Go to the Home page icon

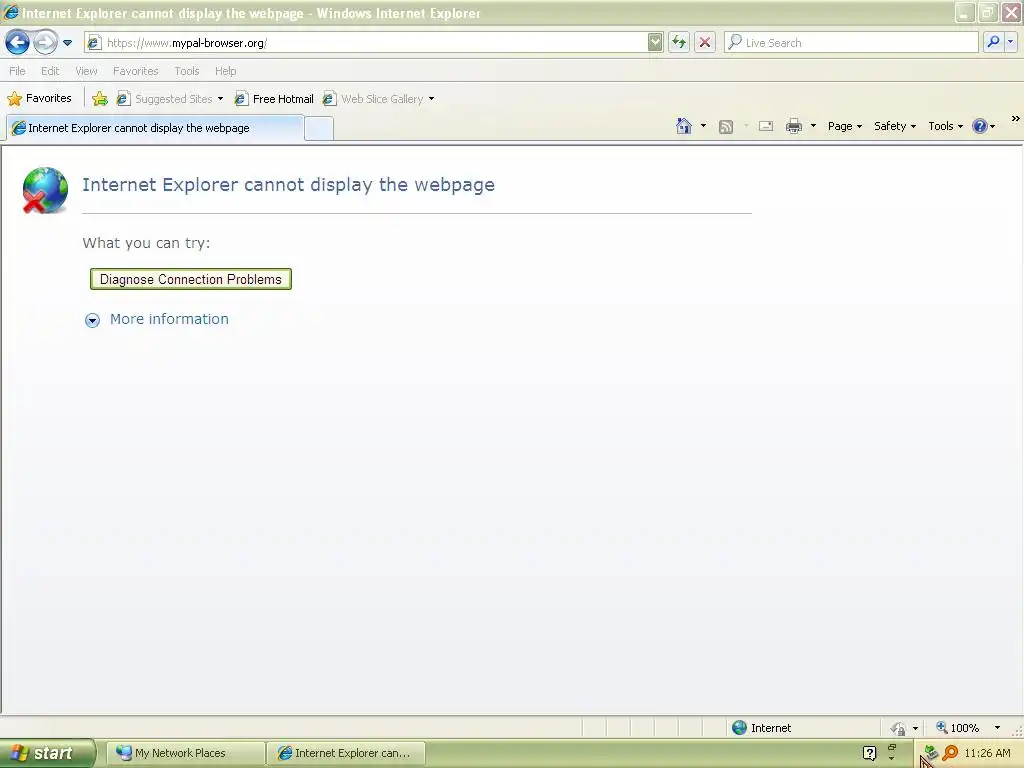684,126
